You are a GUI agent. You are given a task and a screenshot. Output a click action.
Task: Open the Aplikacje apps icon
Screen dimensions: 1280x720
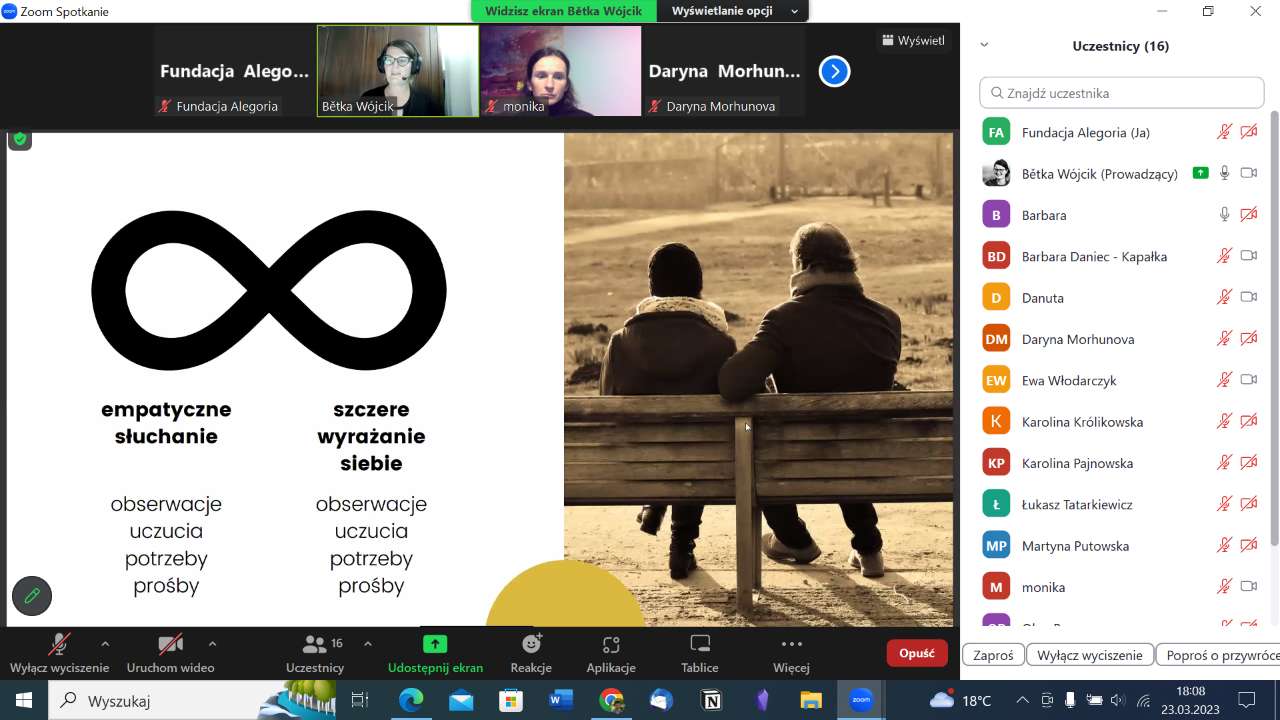(x=611, y=645)
